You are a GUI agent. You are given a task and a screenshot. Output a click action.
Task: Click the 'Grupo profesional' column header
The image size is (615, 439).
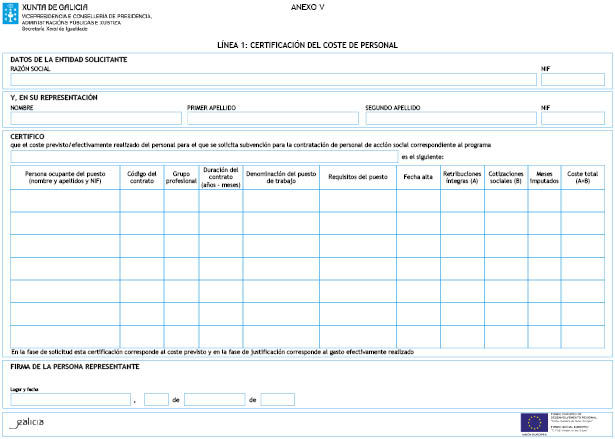[x=181, y=177]
